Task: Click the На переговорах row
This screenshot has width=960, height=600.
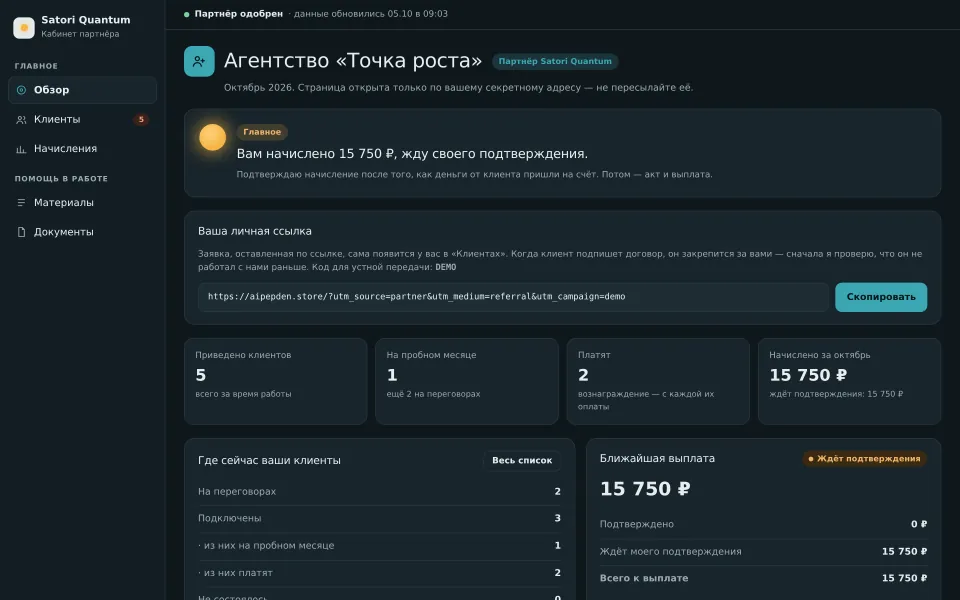Action: (x=379, y=492)
